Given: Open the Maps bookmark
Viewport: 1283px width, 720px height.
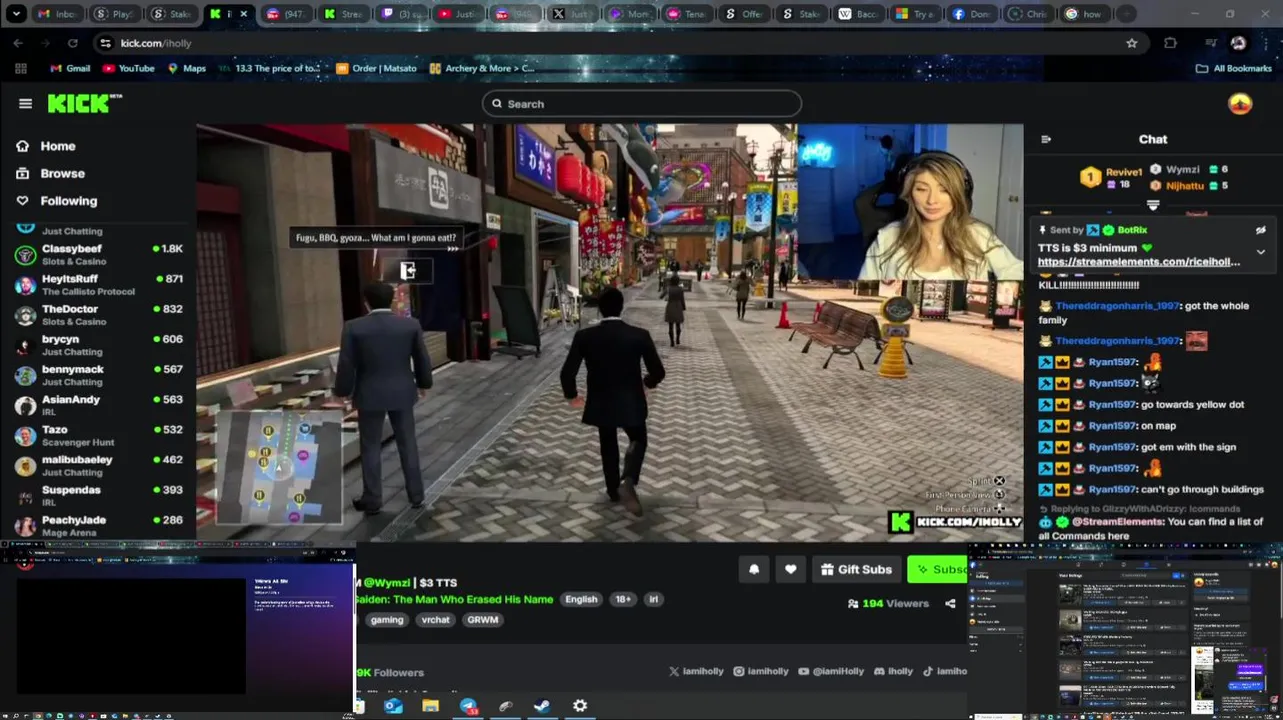Looking at the screenshot, I should [186, 68].
